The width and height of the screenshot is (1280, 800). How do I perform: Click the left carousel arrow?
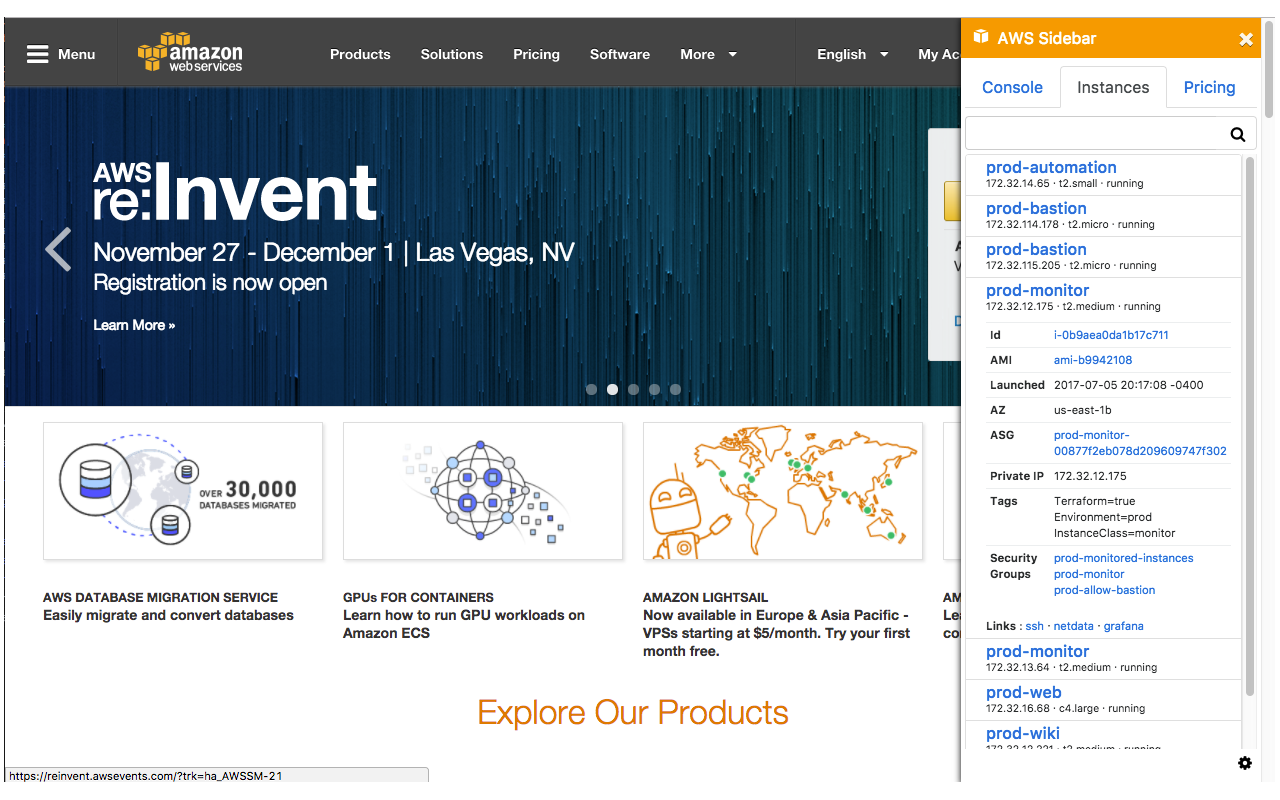57,249
